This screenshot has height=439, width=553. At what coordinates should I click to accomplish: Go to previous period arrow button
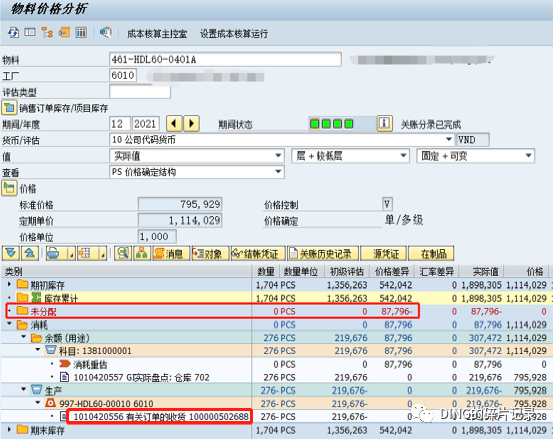[x=174, y=123]
